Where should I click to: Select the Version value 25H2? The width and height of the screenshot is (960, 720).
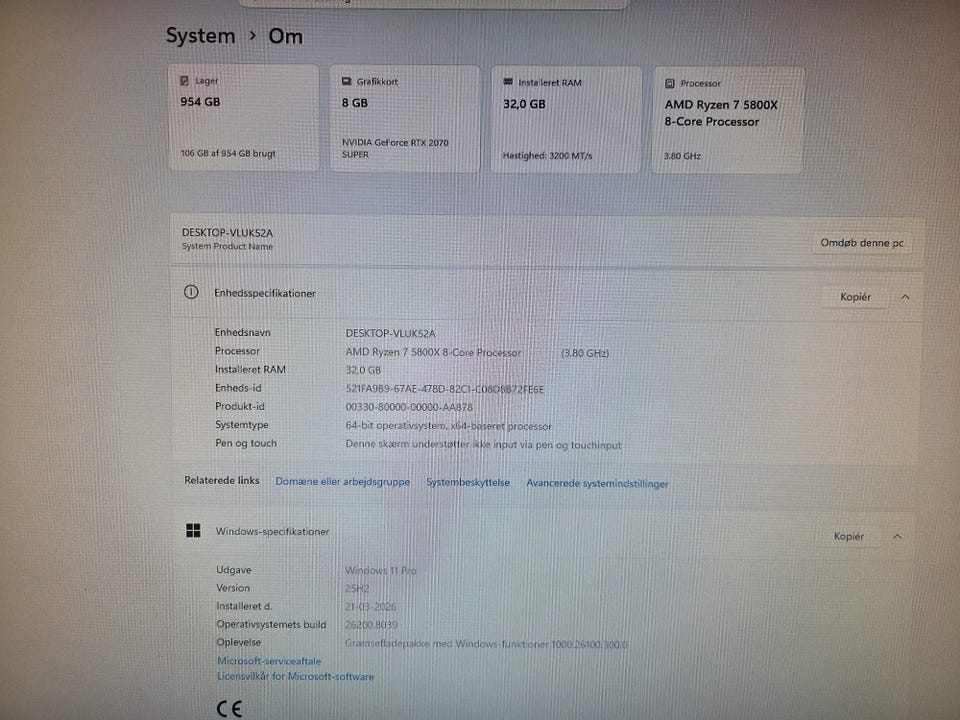coord(357,589)
